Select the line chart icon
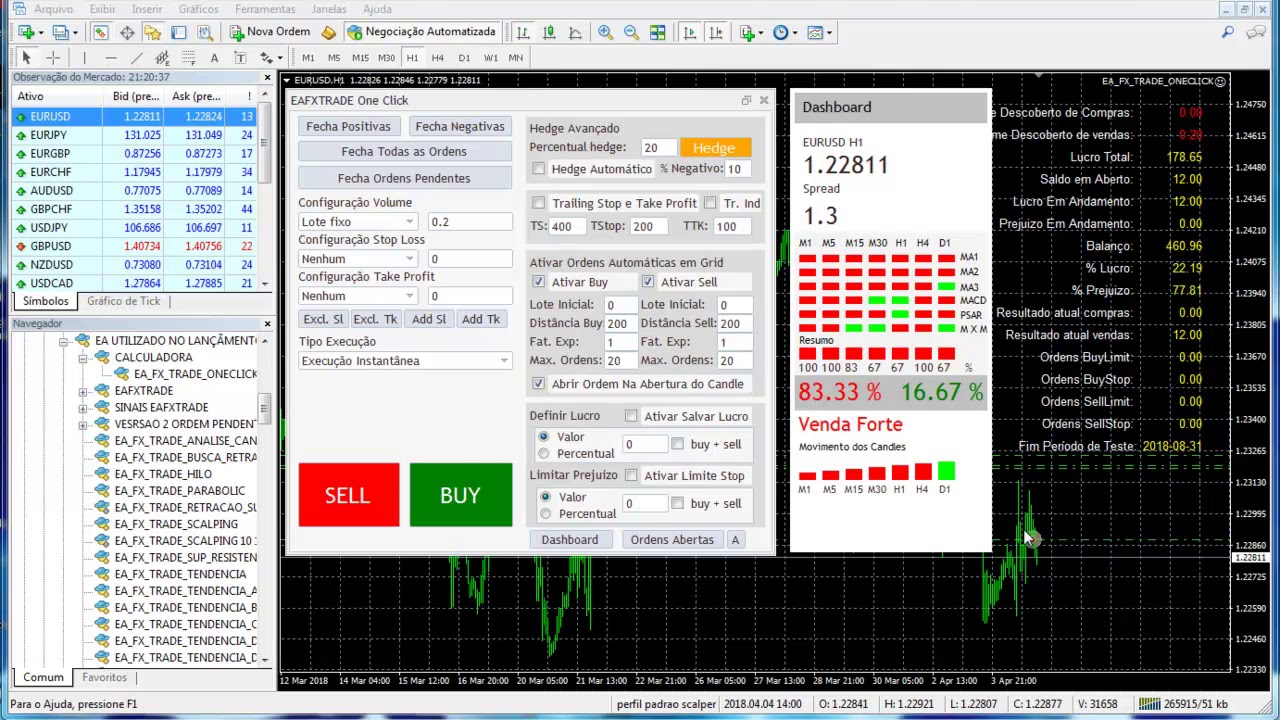Image resolution: width=1280 pixels, height=720 pixels. [x=575, y=32]
